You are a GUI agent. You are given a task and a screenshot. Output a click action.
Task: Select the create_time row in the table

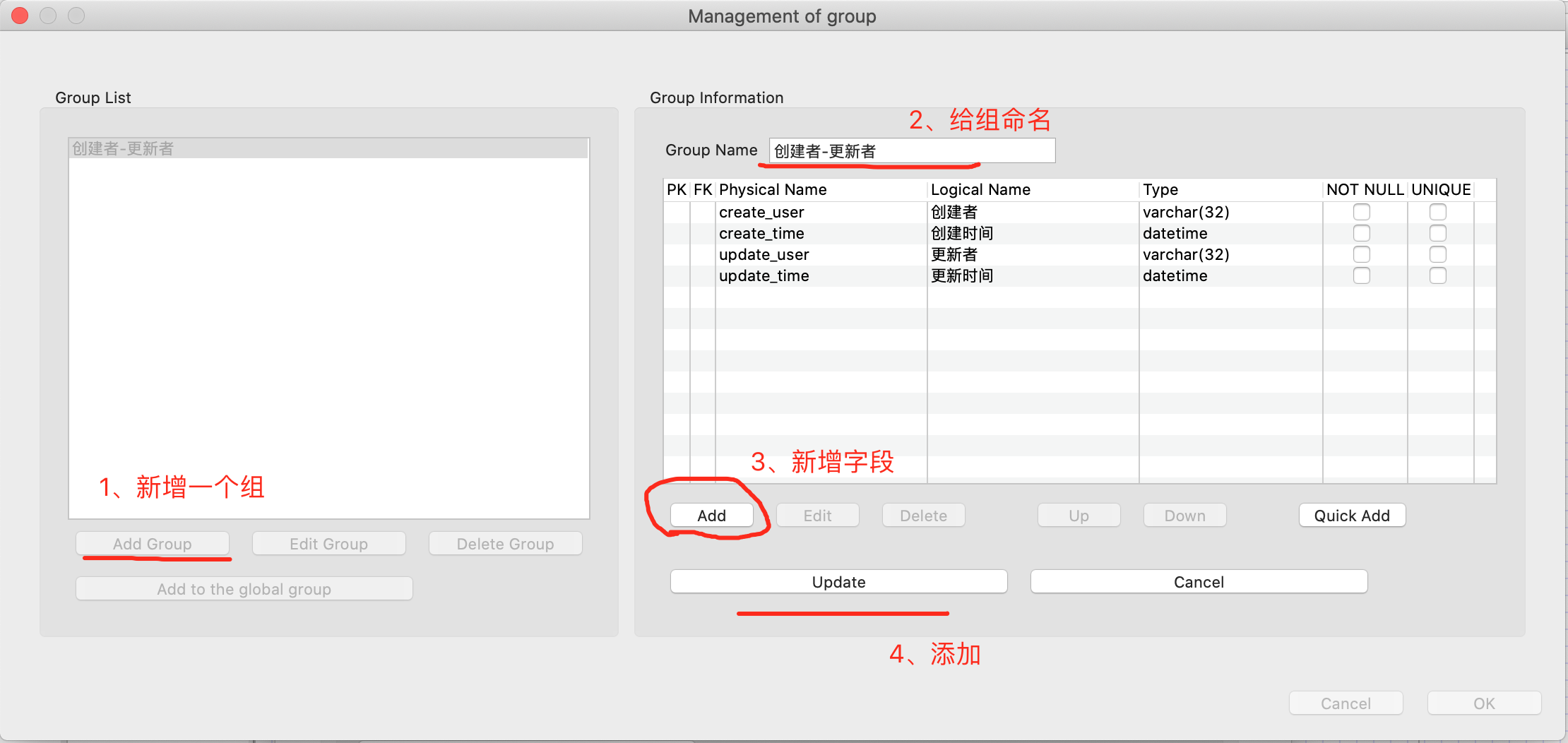819,233
